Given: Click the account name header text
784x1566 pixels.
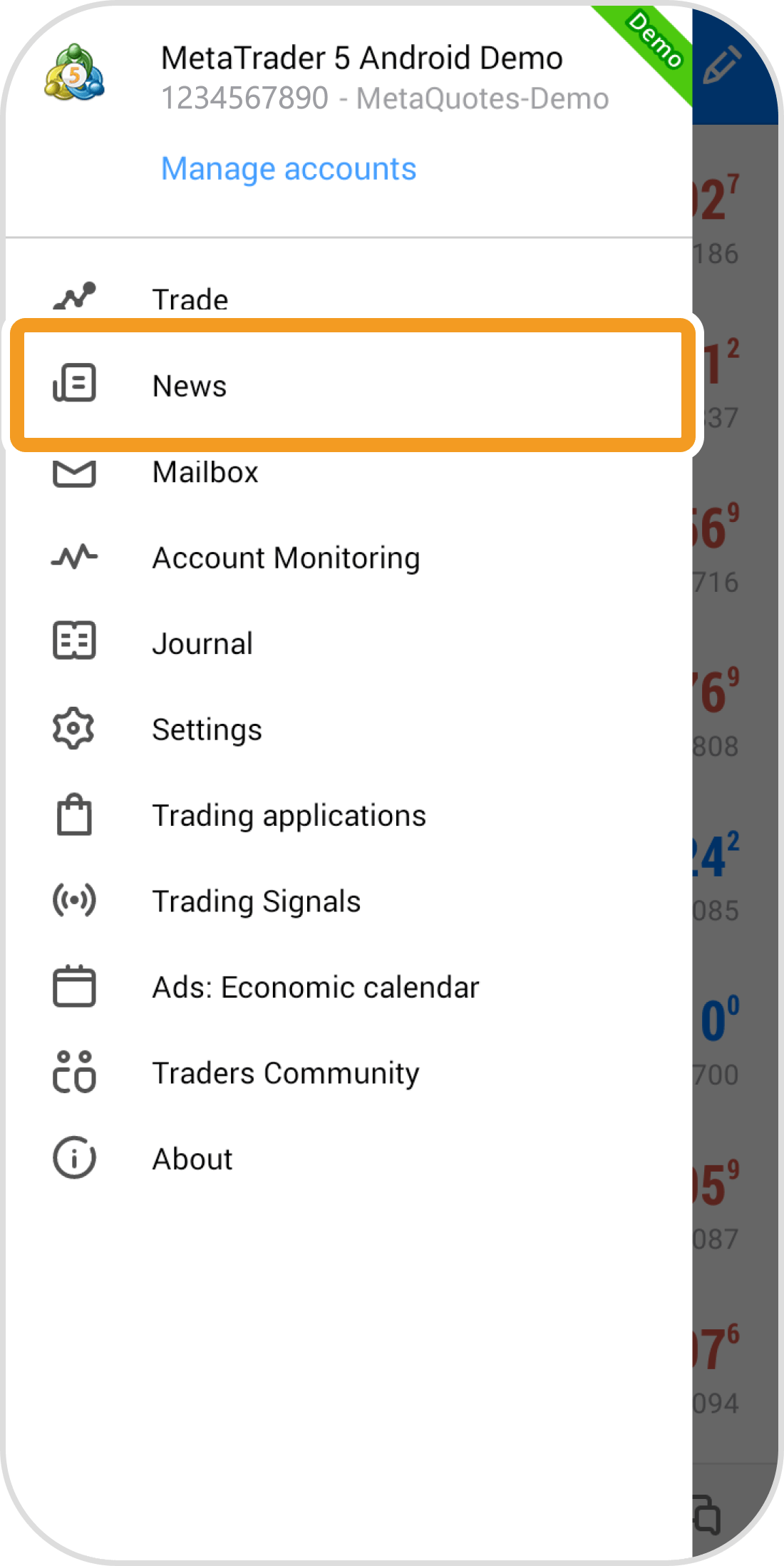Looking at the screenshot, I should coord(361,58).
